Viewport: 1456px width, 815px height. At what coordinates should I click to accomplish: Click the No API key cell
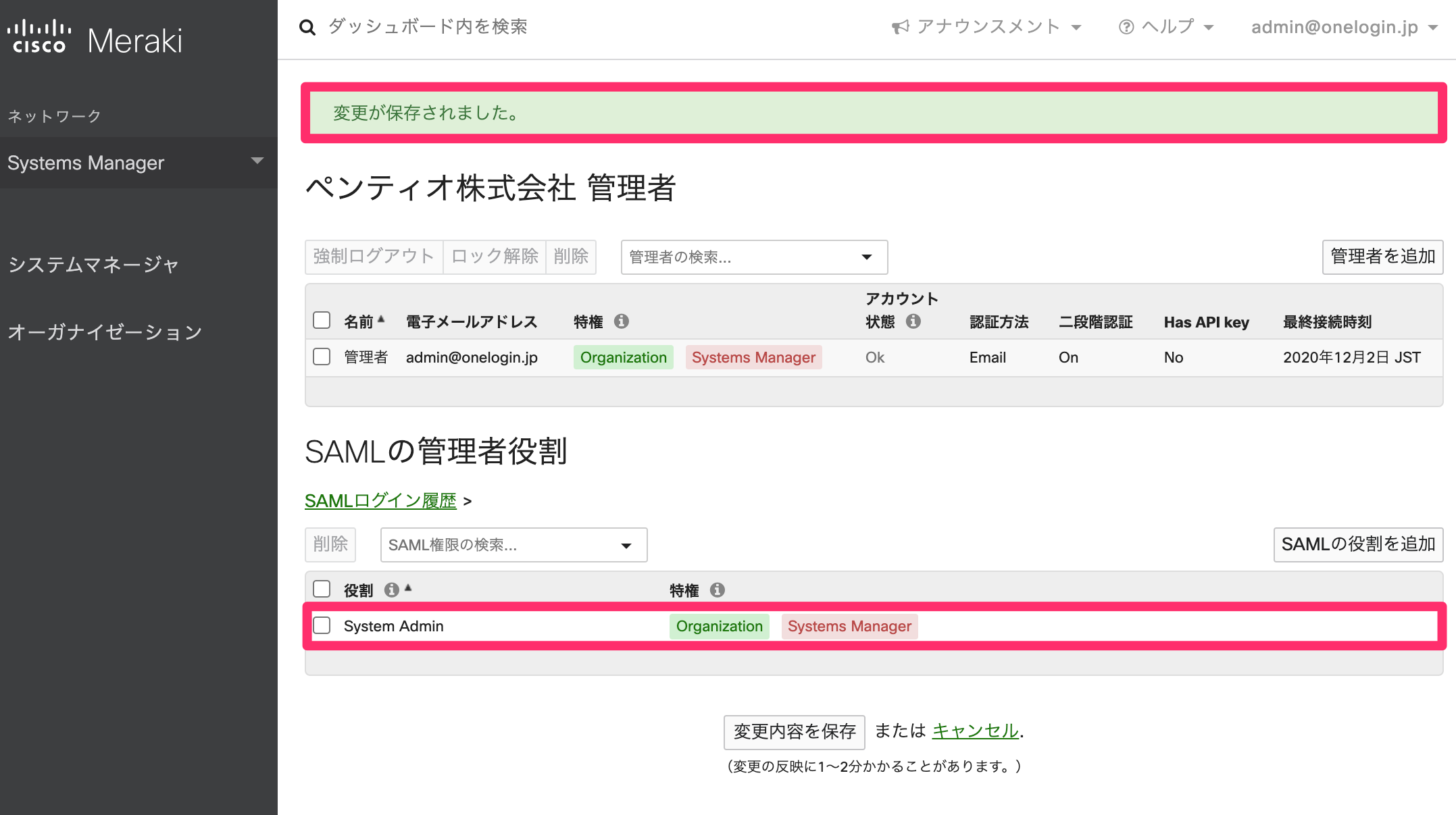1174,357
